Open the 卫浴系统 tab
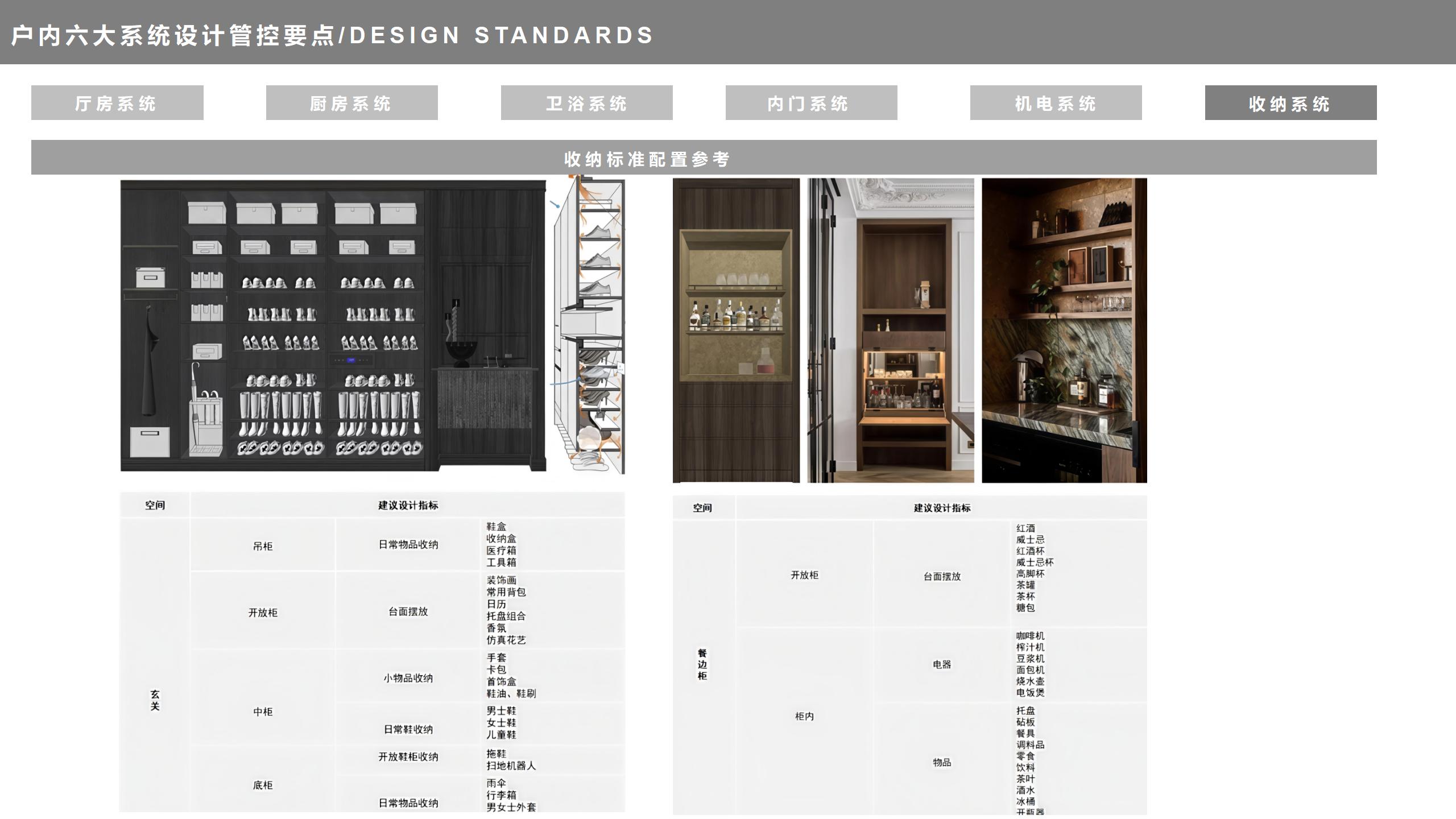The image size is (1456, 819). tap(586, 103)
